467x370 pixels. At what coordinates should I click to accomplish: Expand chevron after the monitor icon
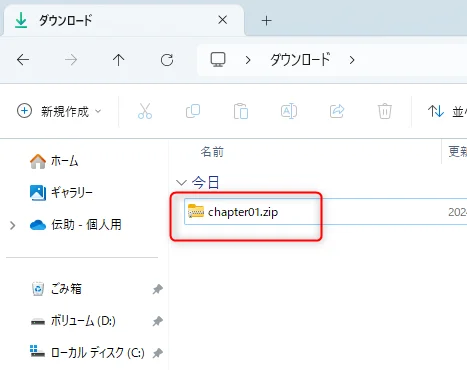click(248, 60)
